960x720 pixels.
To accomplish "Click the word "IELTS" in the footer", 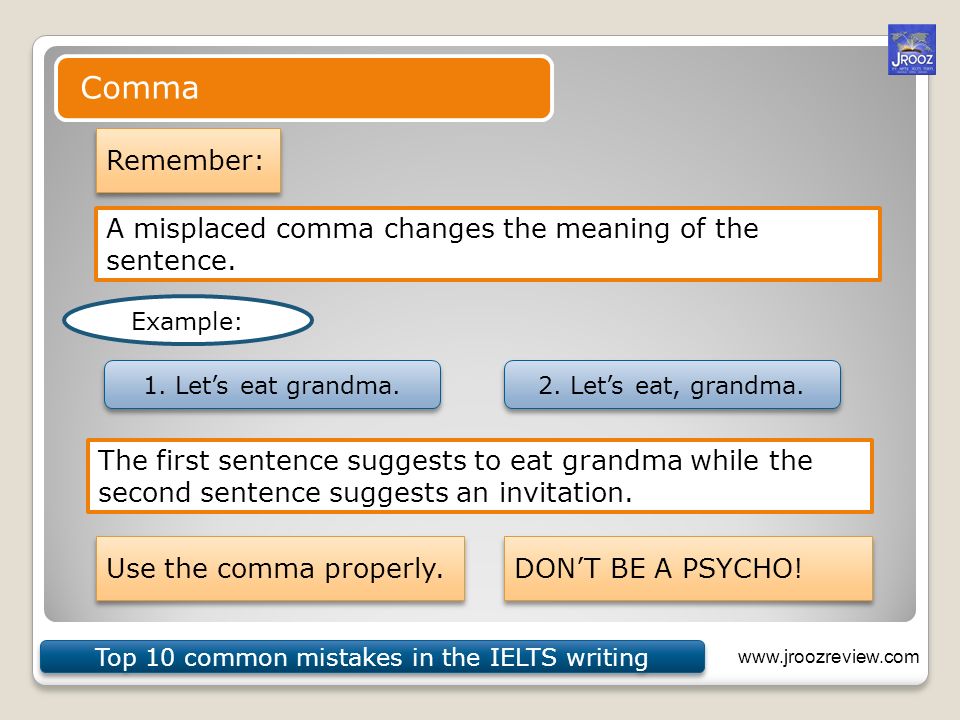I will [x=523, y=657].
